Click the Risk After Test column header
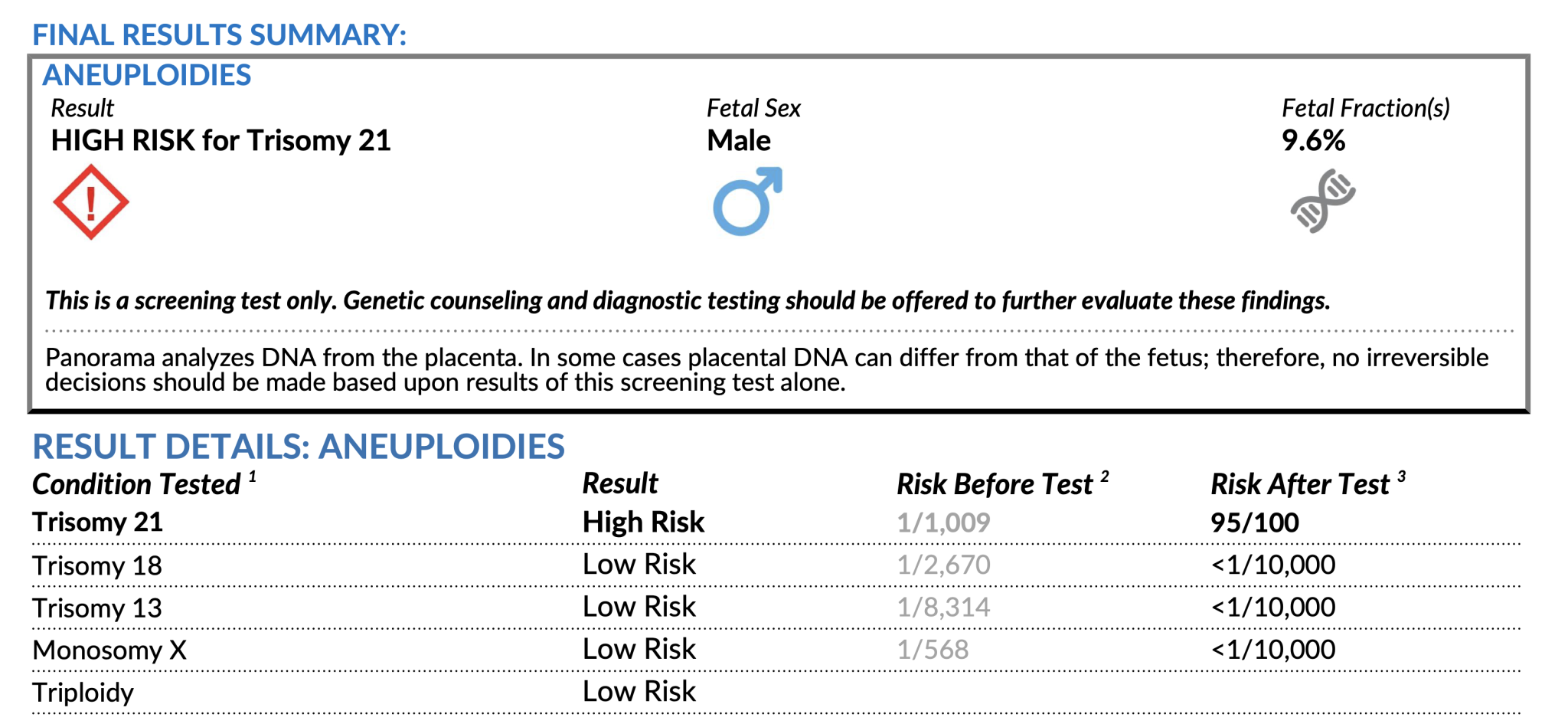Image resolution: width=1568 pixels, height=724 pixels. 1299,484
